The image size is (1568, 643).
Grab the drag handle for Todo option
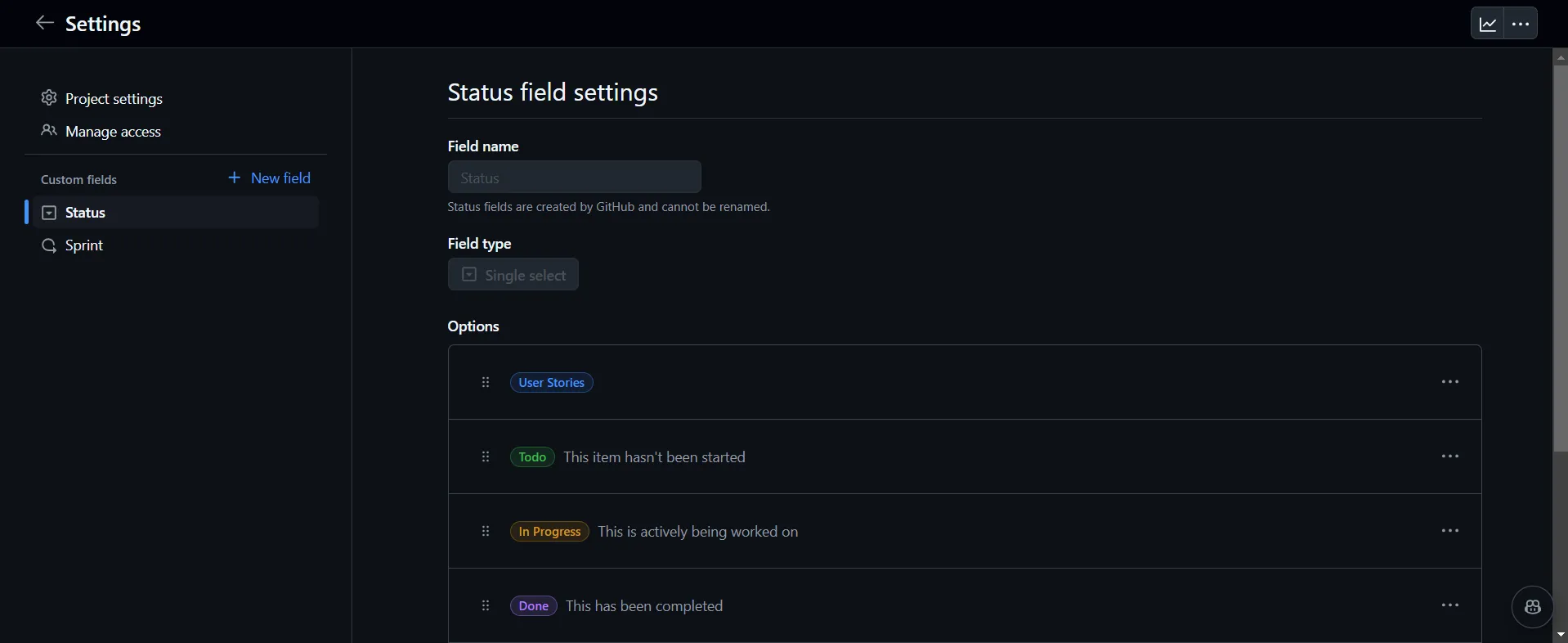pos(486,456)
